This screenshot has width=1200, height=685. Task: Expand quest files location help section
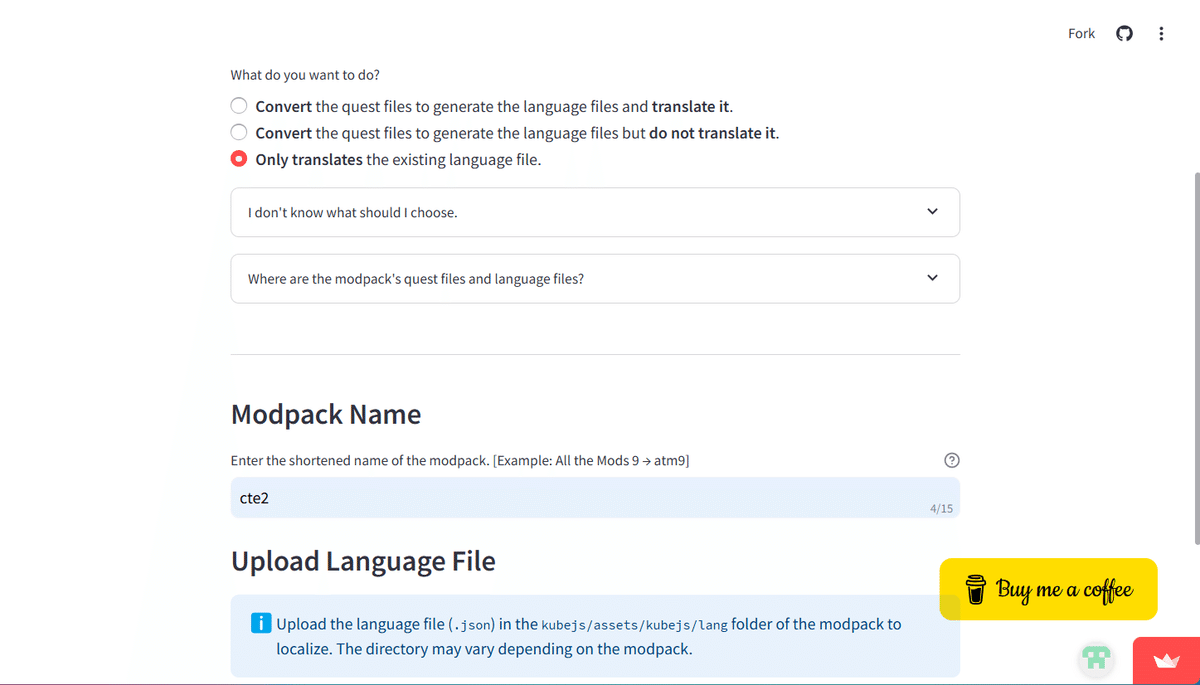tap(595, 278)
